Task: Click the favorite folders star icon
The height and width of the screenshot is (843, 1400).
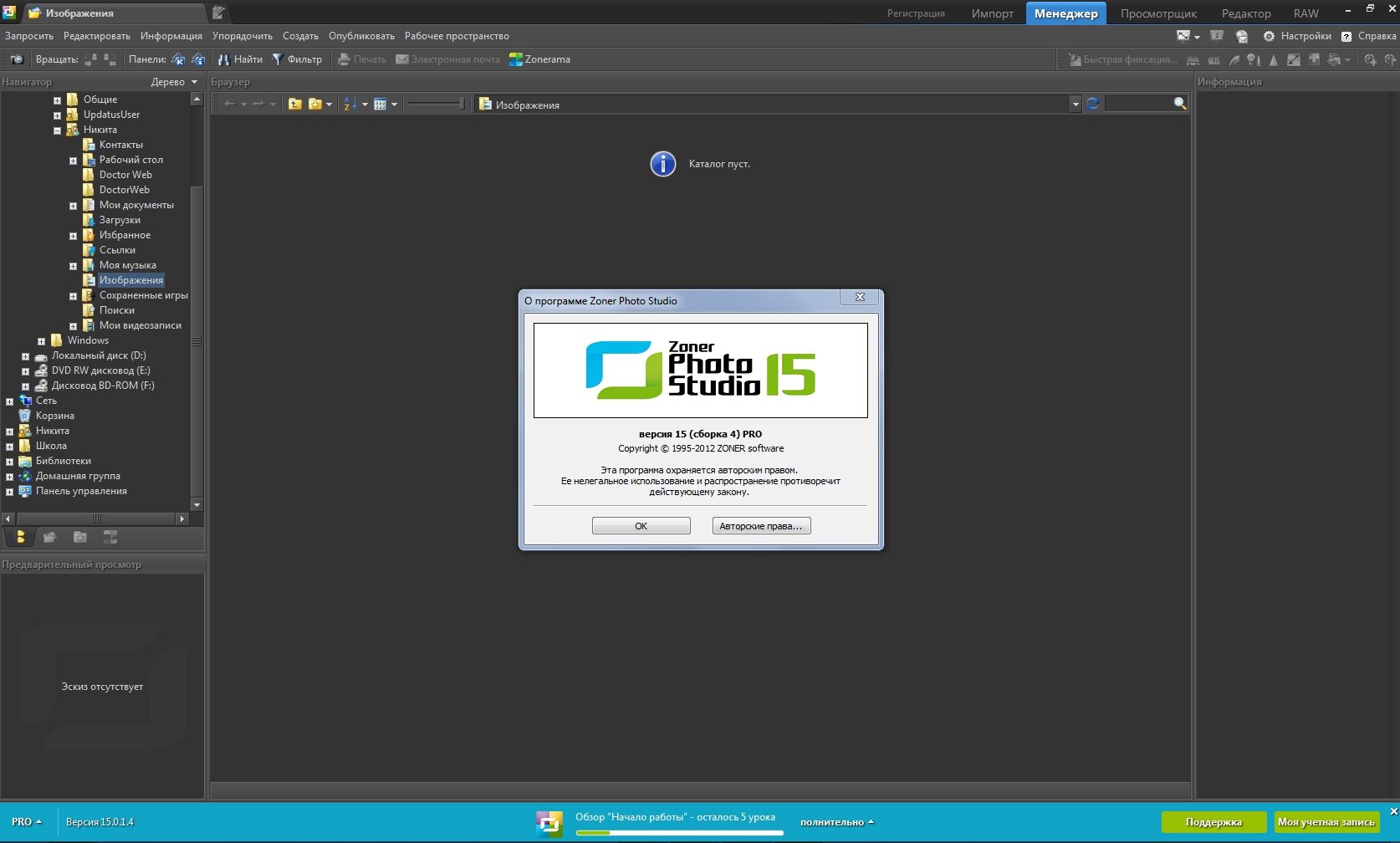Action: (x=315, y=104)
